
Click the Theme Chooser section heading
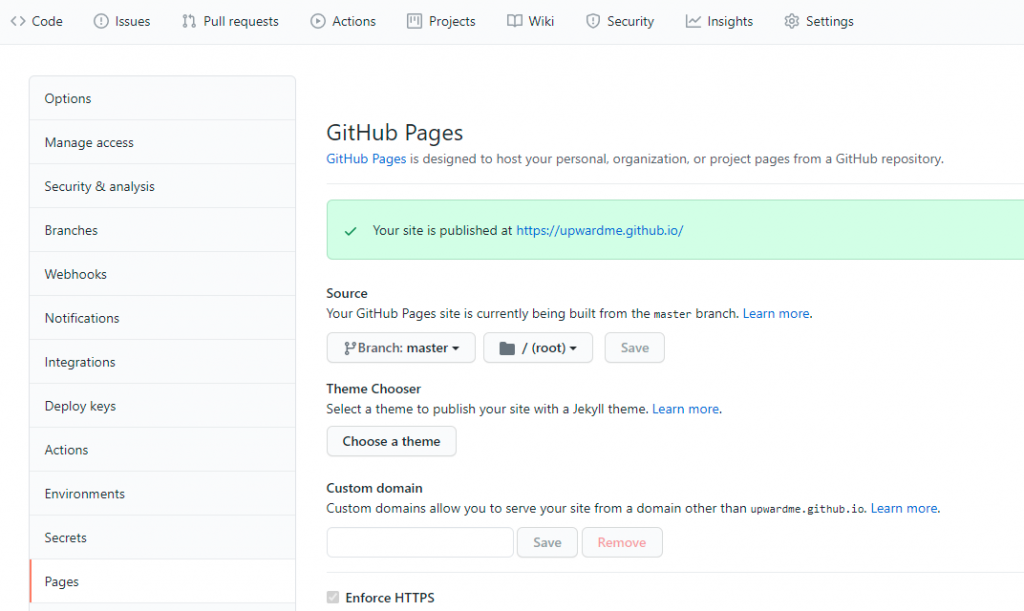(374, 388)
